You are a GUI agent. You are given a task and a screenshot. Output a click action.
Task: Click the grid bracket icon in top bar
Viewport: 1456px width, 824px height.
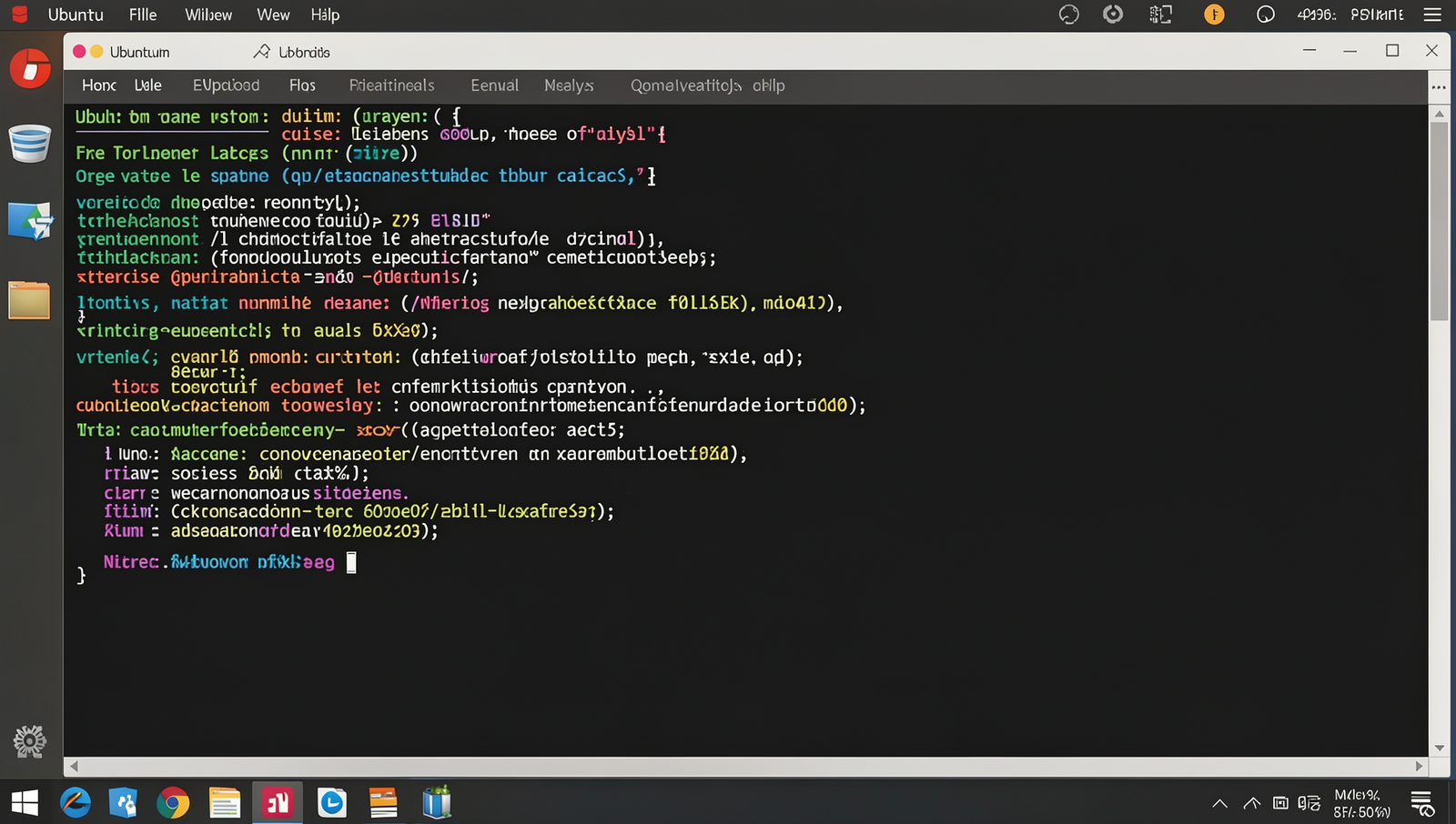1160,15
